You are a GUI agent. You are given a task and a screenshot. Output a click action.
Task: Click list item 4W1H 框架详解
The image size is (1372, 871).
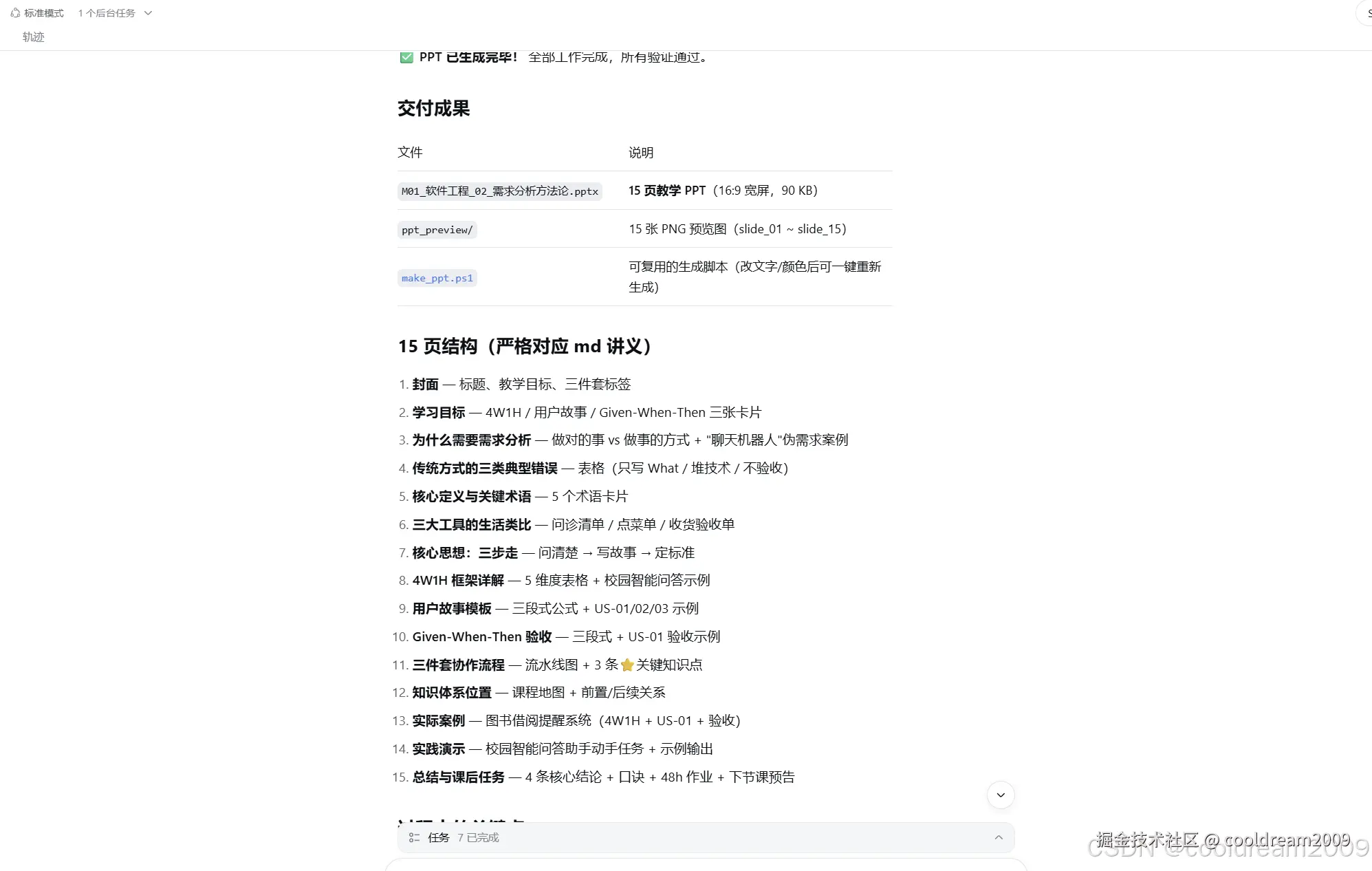click(x=561, y=580)
